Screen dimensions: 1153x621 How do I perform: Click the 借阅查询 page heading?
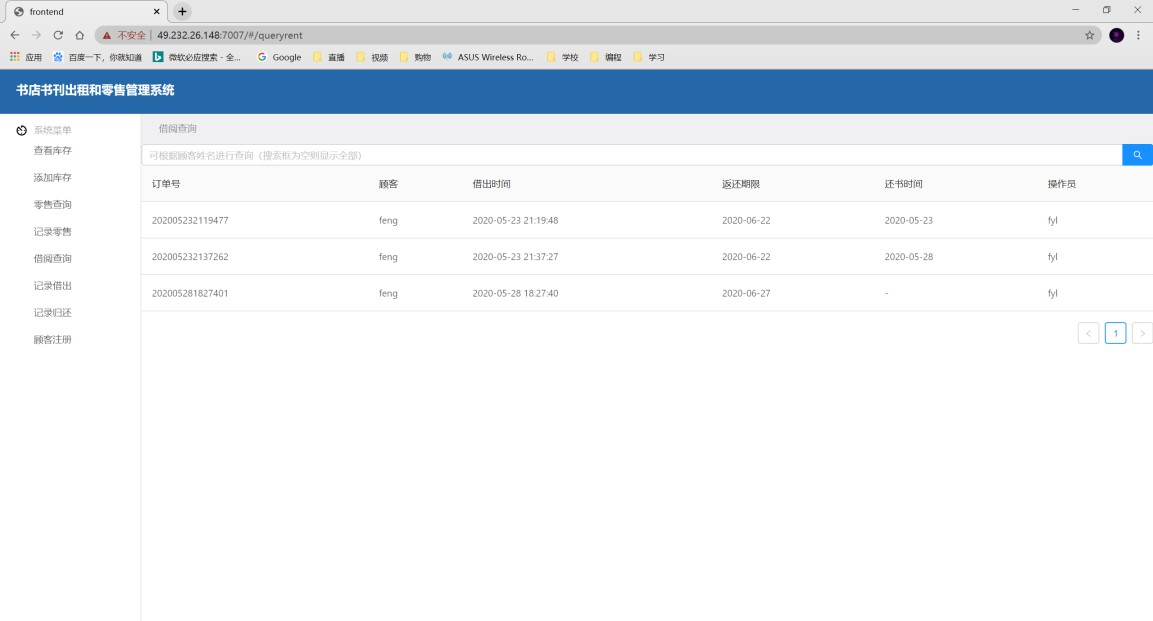(177, 129)
